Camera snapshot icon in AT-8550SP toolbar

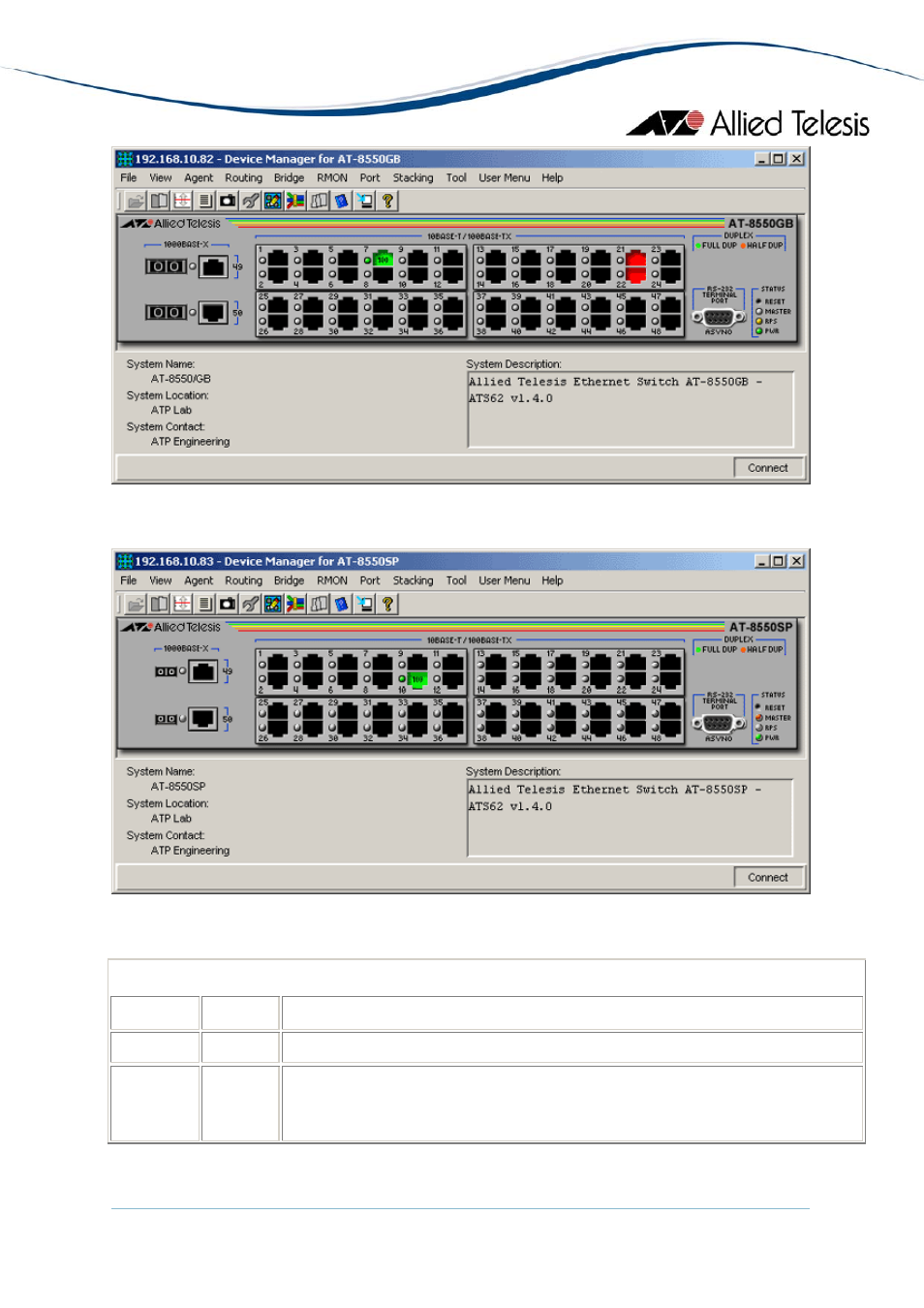(x=228, y=604)
